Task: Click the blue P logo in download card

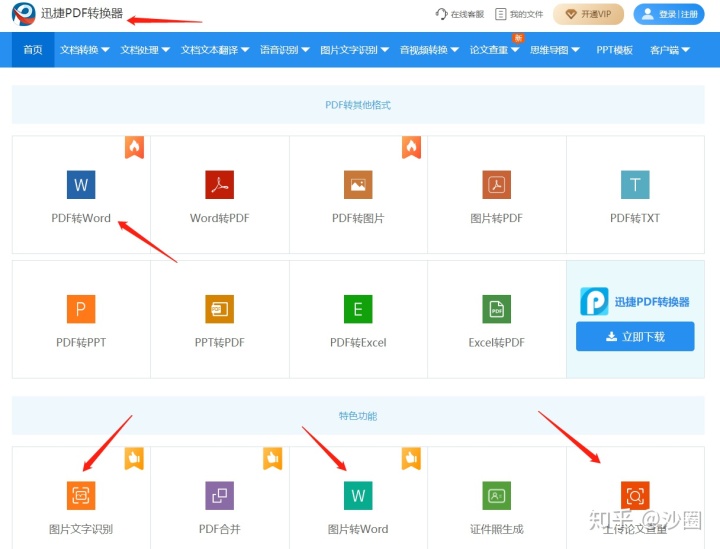Action: (x=594, y=301)
